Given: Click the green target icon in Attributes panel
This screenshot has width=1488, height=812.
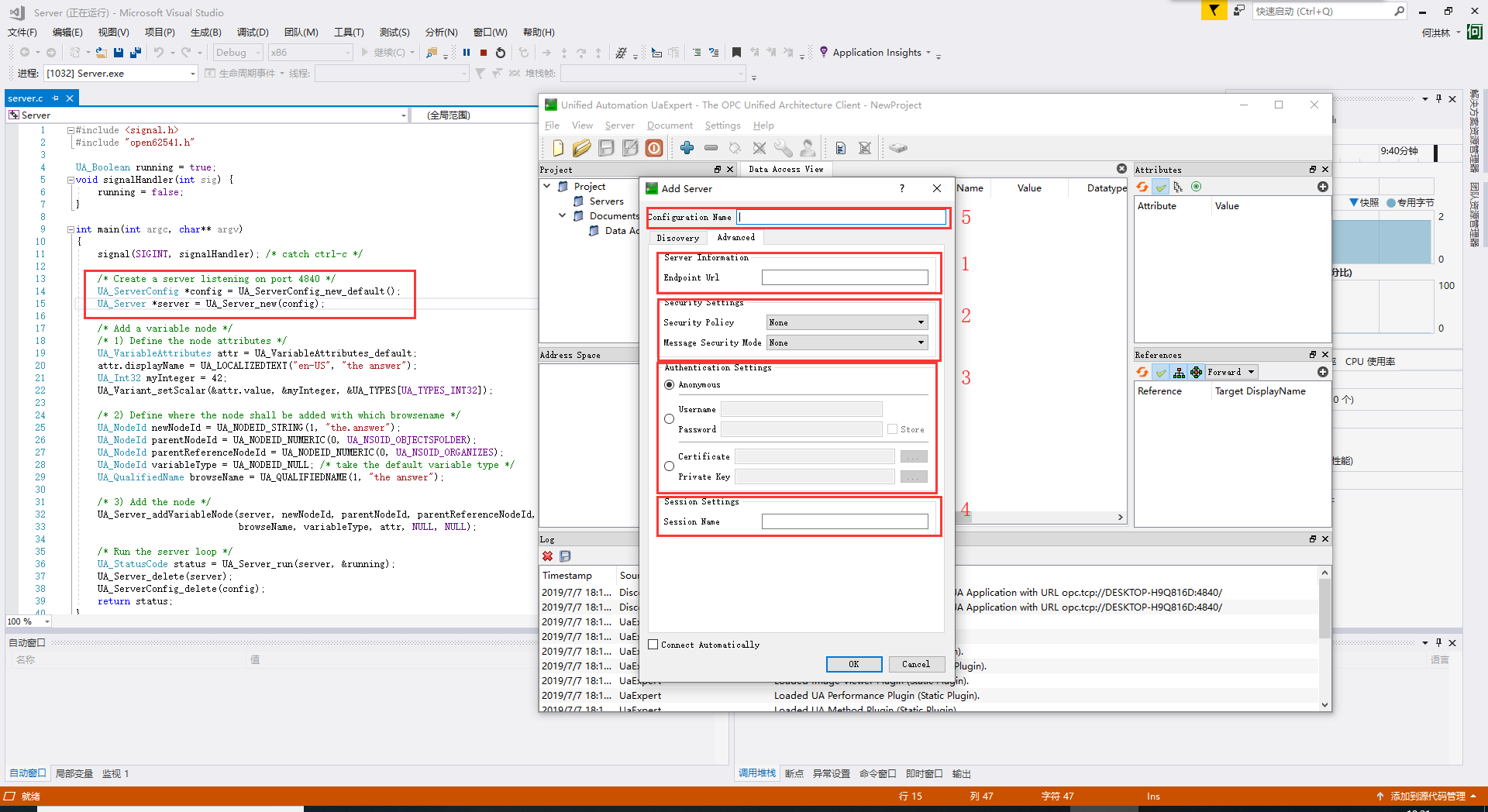Looking at the screenshot, I should [x=1196, y=187].
